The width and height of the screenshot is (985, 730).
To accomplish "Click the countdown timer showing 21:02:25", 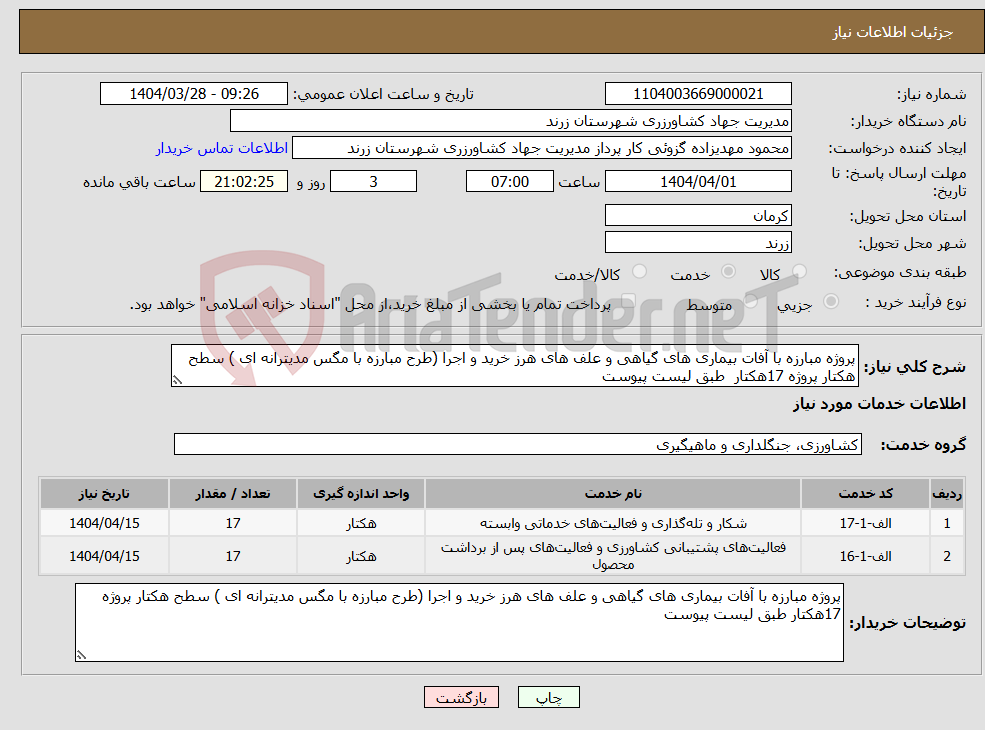I will 244,181.
